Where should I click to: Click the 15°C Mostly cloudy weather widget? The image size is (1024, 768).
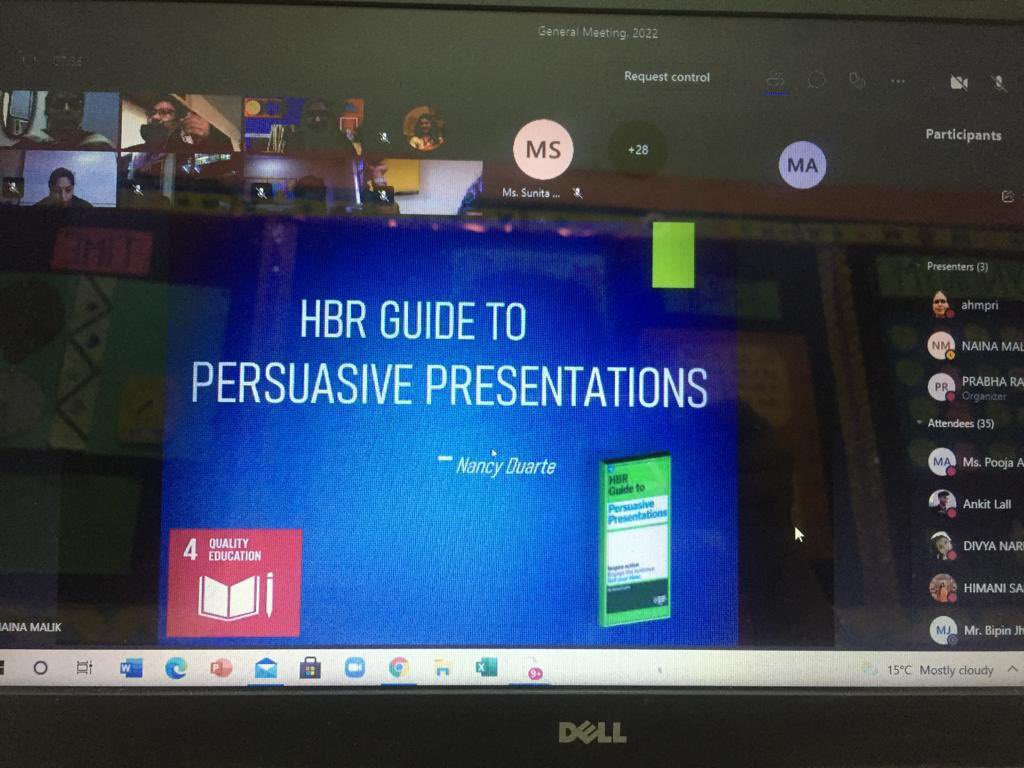(929, 670)
